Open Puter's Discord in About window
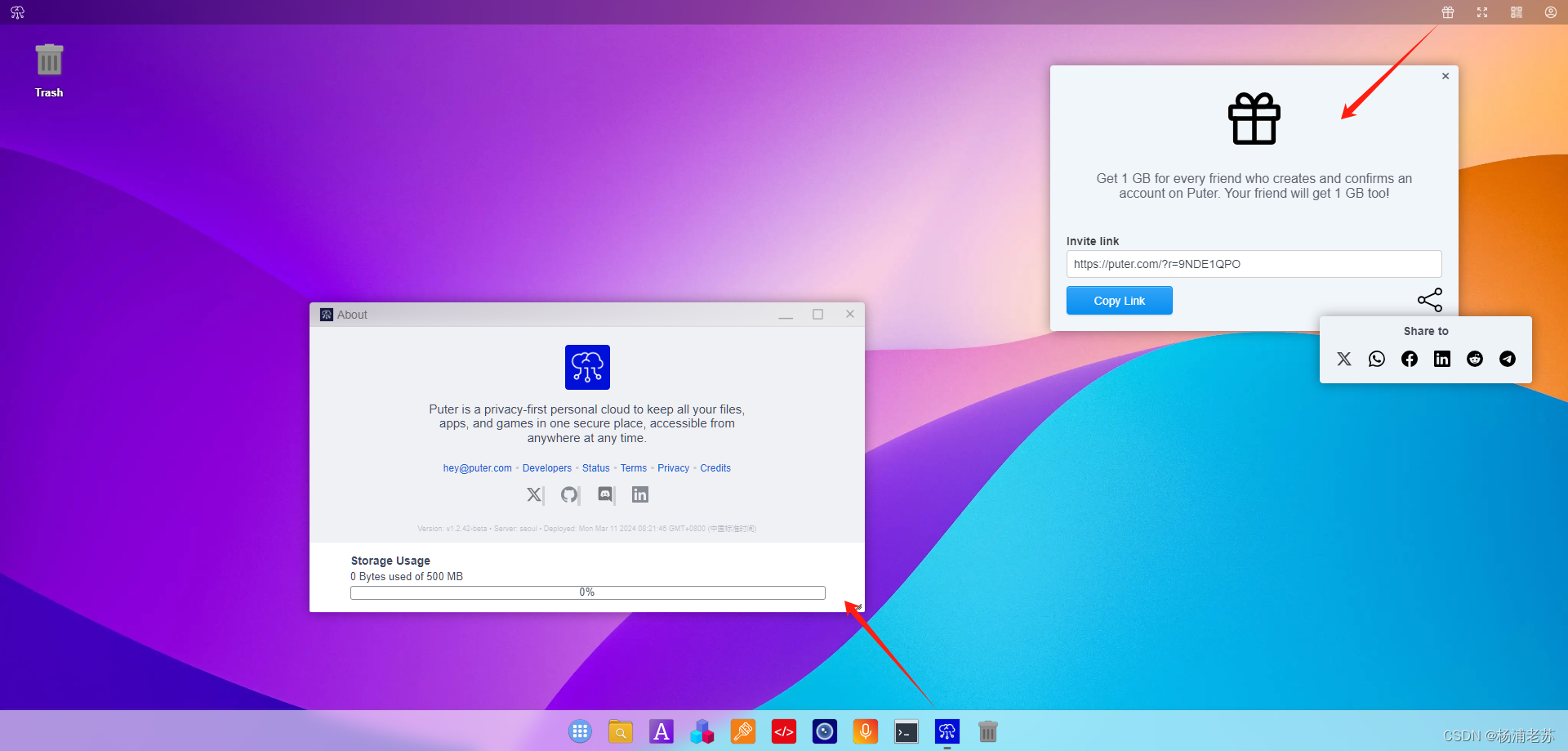 [x=605, y=494]
